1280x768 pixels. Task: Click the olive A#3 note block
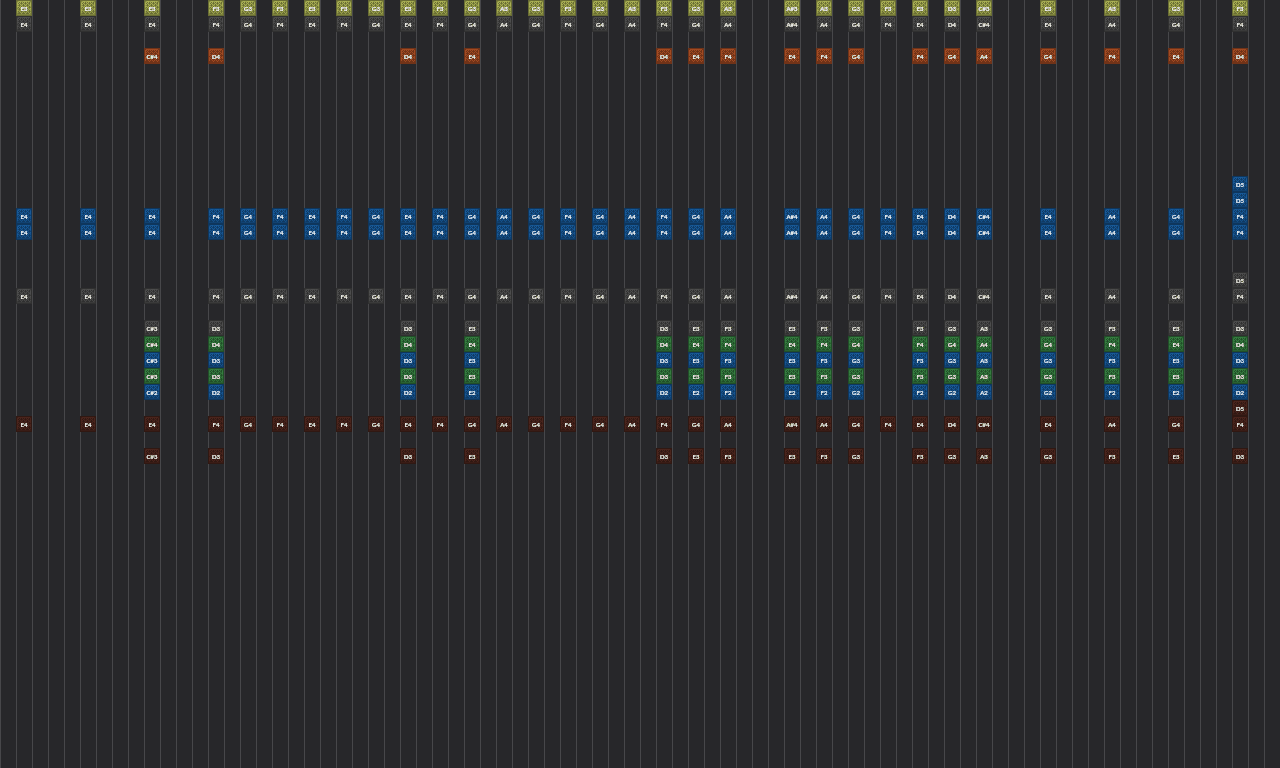click(x=792, y=8)
